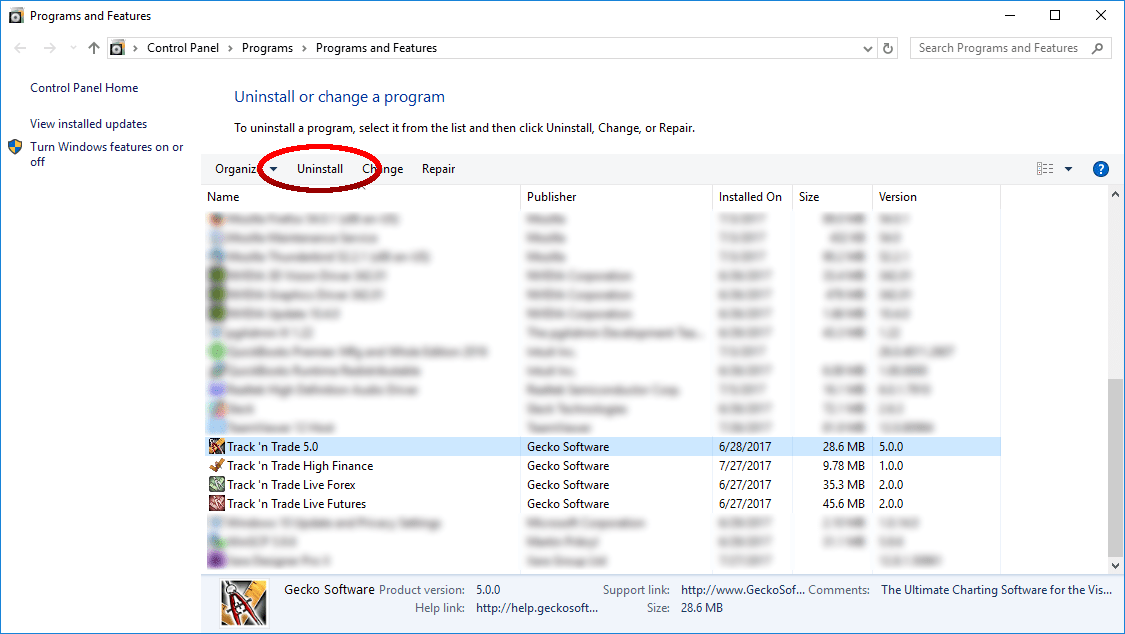1125x634 pixels.
Task: Close the Programs and Features window
Action: [x=1101, y=15]
